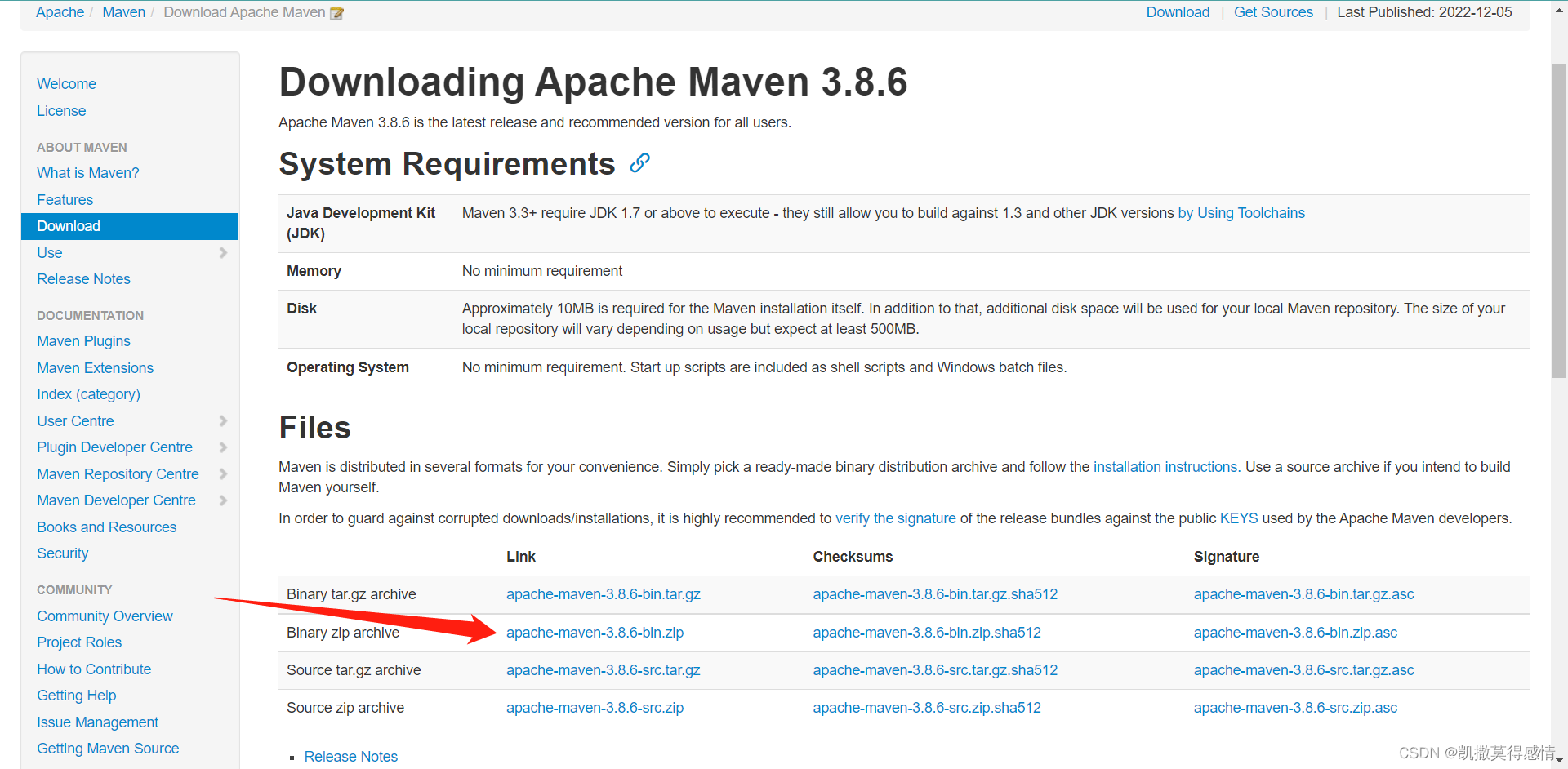This screenshot has width=1568, height=769.
Task: Open apache-maven-3.8.6-bin.zip.asc signature
Action: tap(1295, 633)
